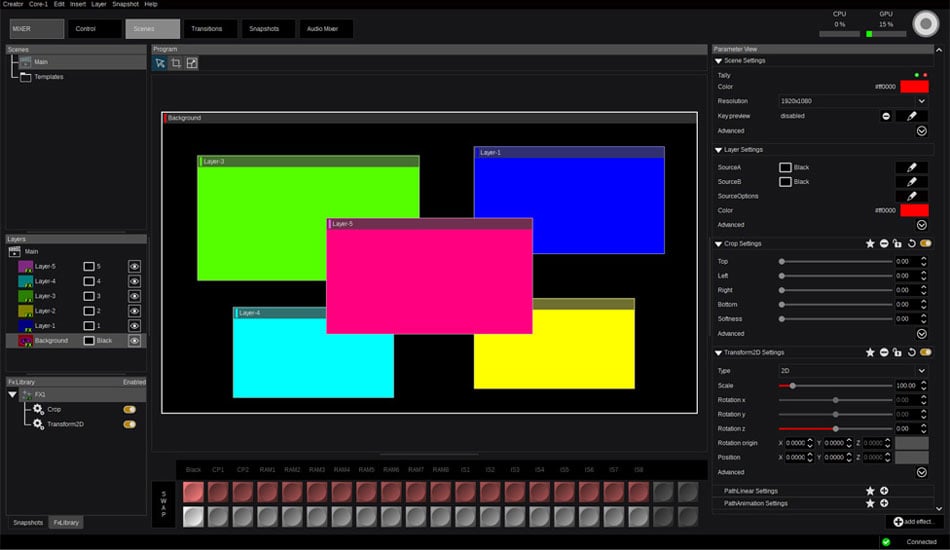Image resolution: width=950 pixels, height=550 pixels.
Task: Hide Layer-5 with its eye icon
Action: click(x=135, y=267)
